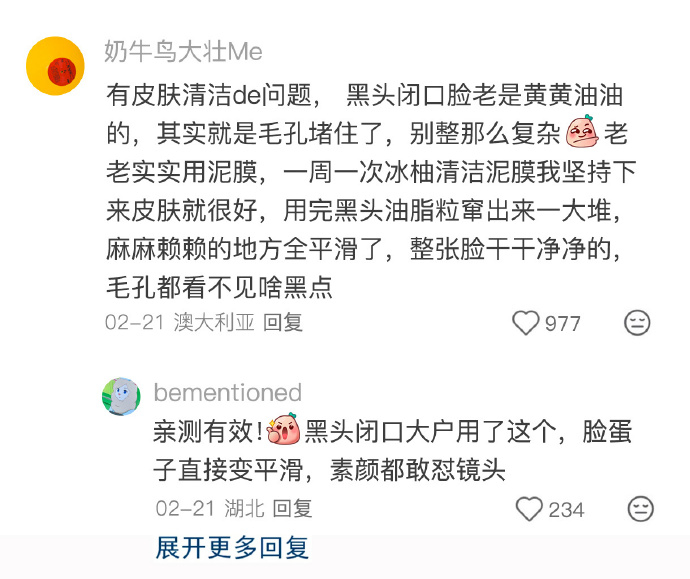The image size is (690, 579).
Task: Reply to the comment from 澳大利亚
Action: click(x=283, y=322)
